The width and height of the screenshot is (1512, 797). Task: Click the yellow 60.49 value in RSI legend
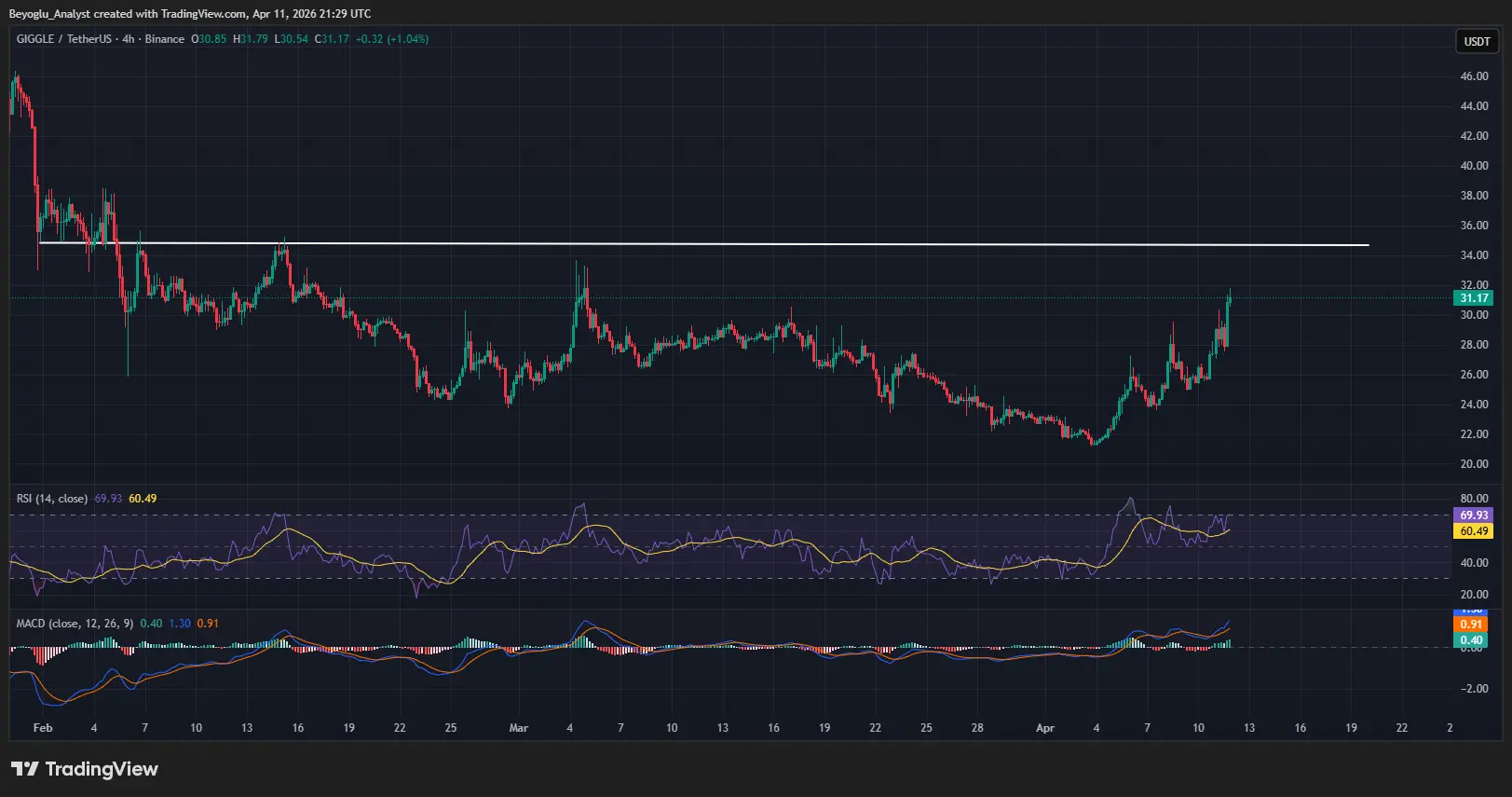(x=143, y=499)
